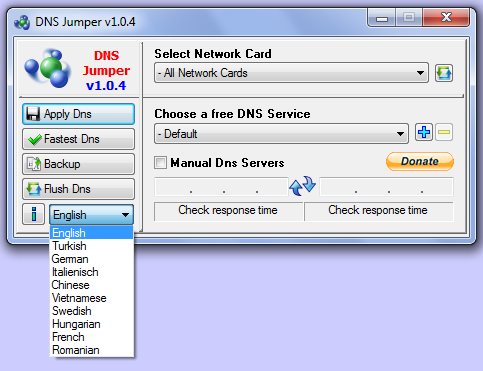Click the refresh network cards icon

pos(444,73)
